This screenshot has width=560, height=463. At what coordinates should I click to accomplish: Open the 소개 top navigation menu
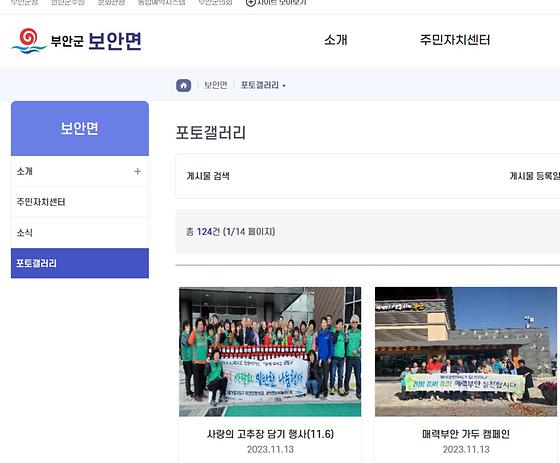point(336,40)
